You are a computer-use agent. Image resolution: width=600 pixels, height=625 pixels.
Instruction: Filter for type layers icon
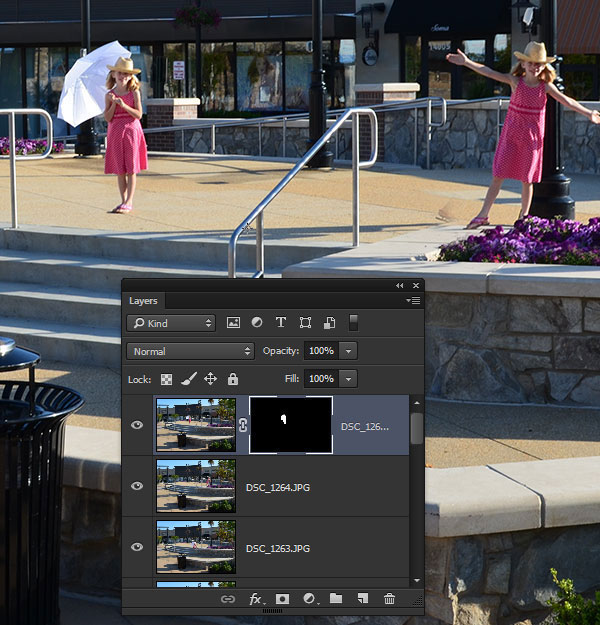coord(281,322)
